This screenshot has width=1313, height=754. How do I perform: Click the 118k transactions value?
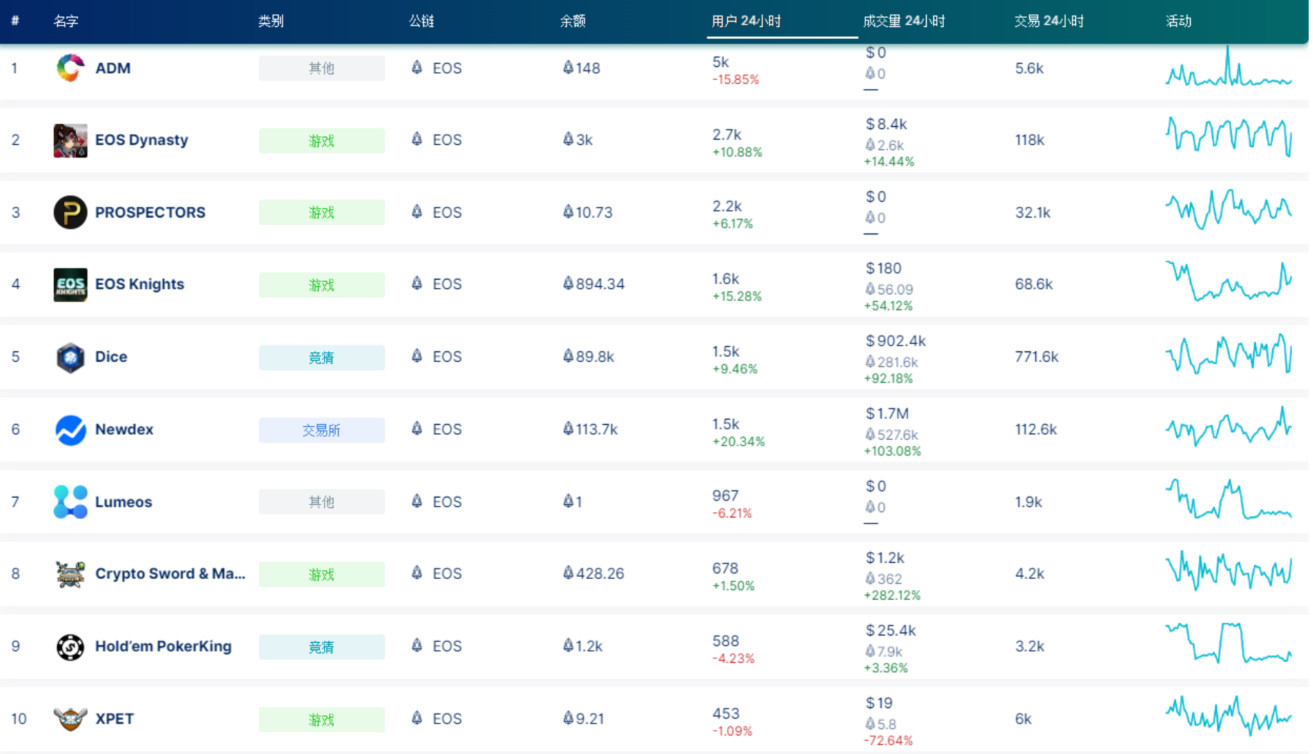pyautogui.click(x=1030, y=140)
